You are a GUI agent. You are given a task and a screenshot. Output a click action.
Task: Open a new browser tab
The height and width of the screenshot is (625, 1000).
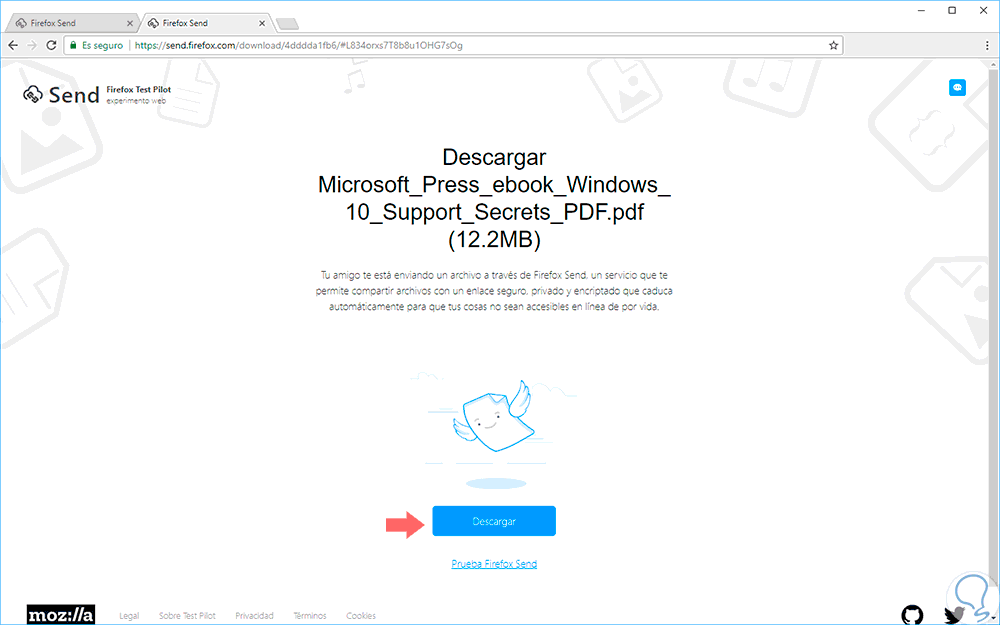pyautogui.click(x=287, y=24)
